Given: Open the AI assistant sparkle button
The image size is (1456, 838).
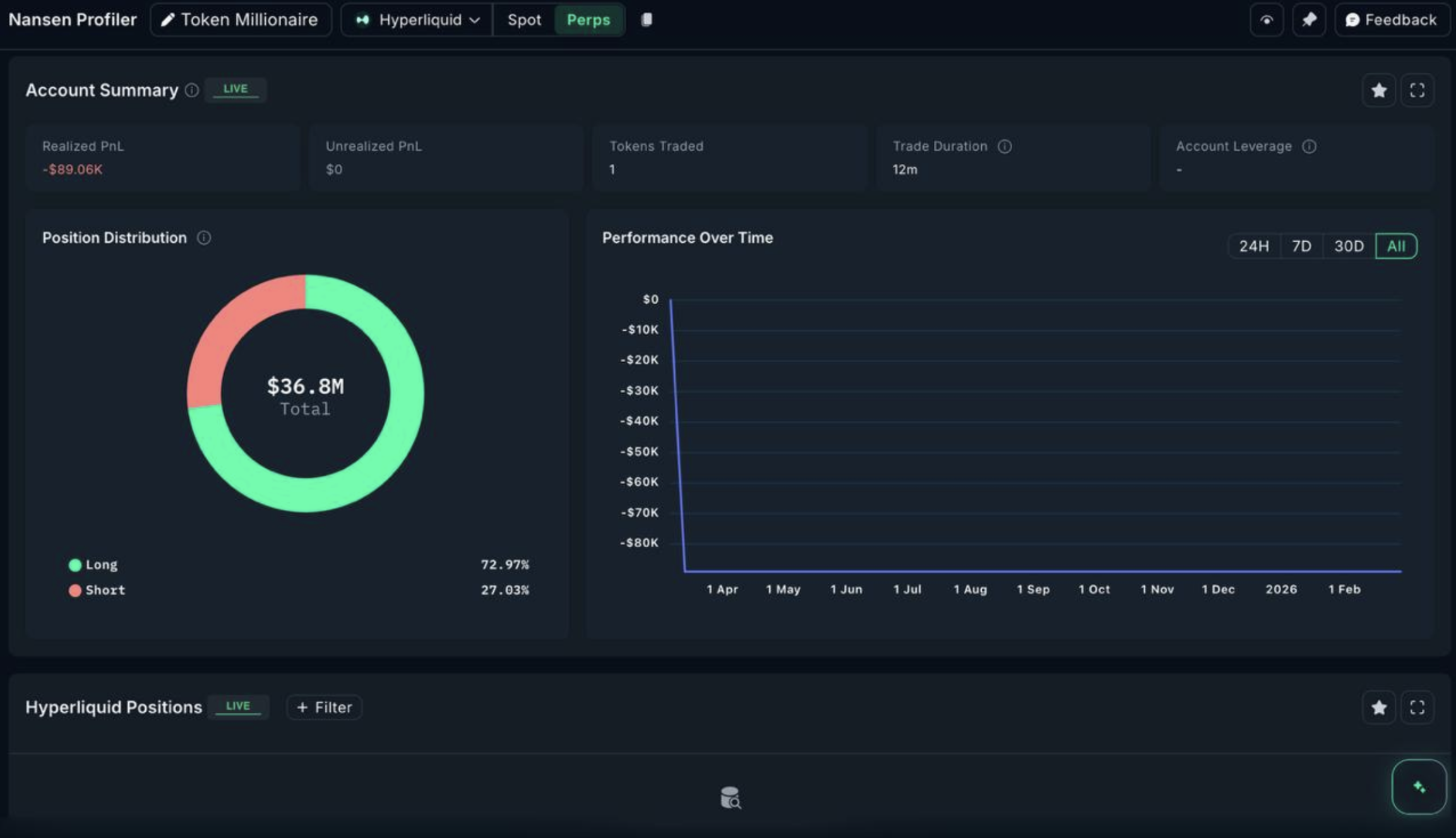Looking at the screenshot, I should [1418, 787].
